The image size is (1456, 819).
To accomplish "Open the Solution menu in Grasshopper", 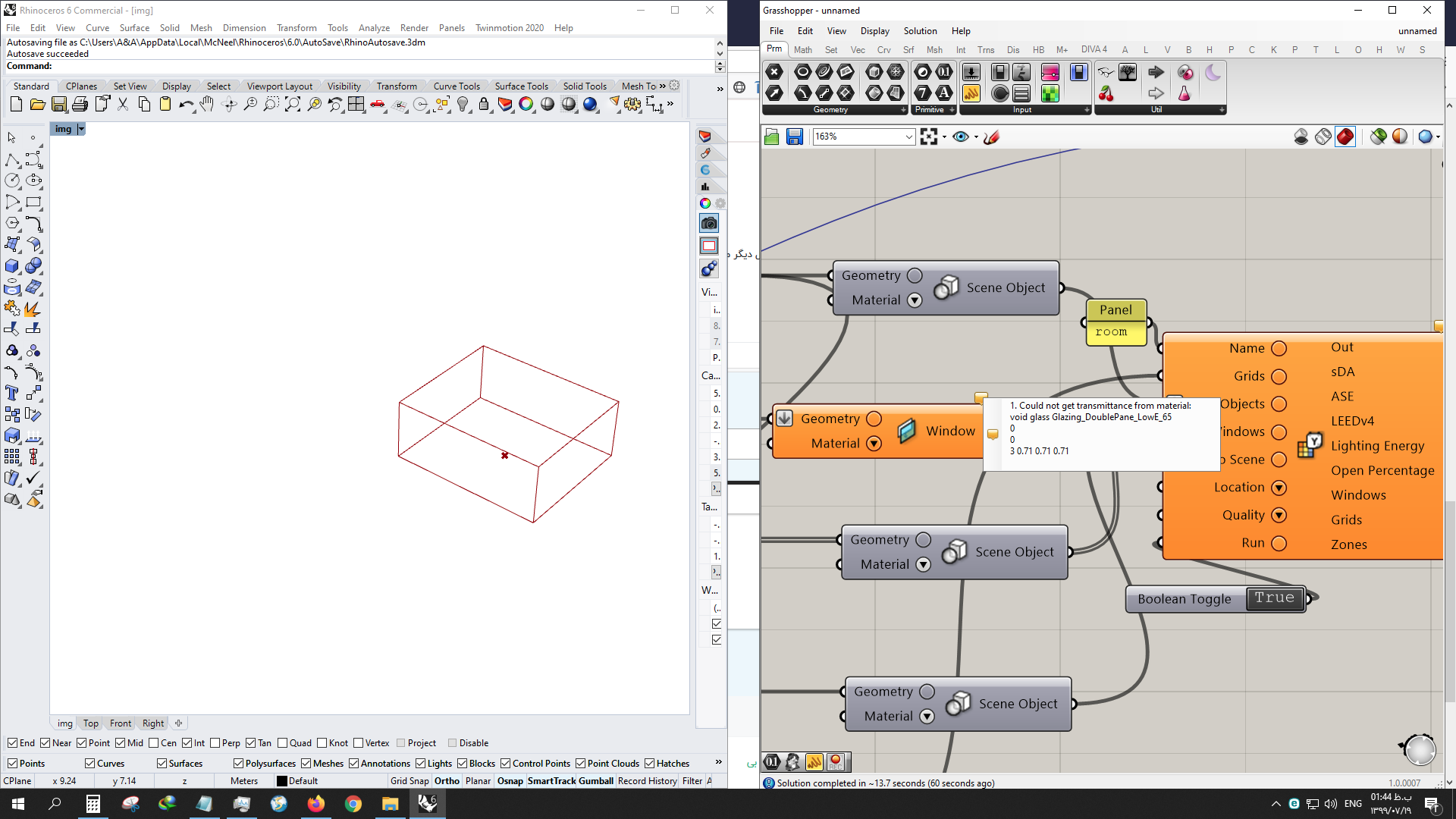I will [x=920, y=31].
